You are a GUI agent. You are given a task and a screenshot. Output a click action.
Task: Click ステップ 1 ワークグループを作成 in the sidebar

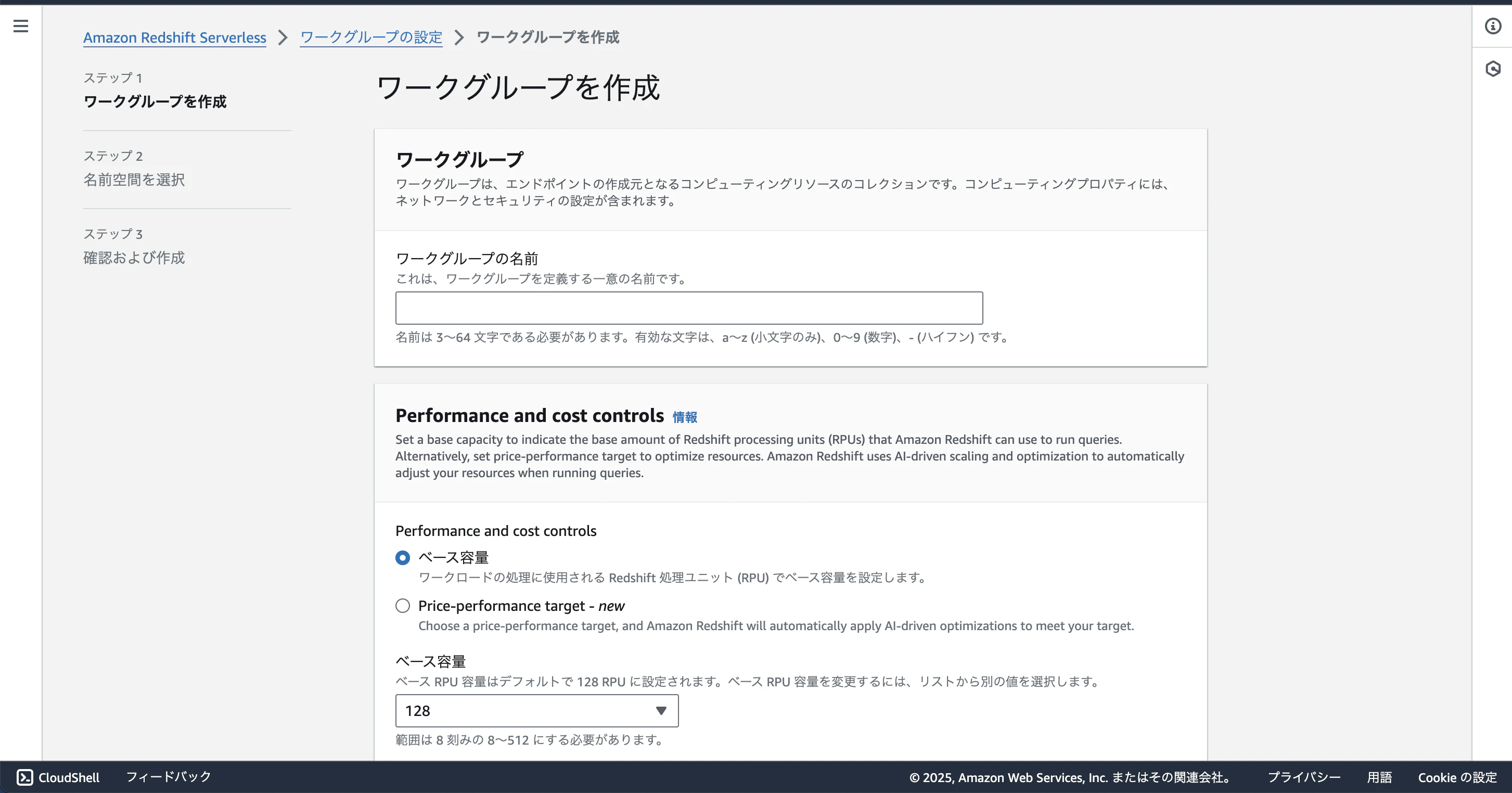pos(155,101)
